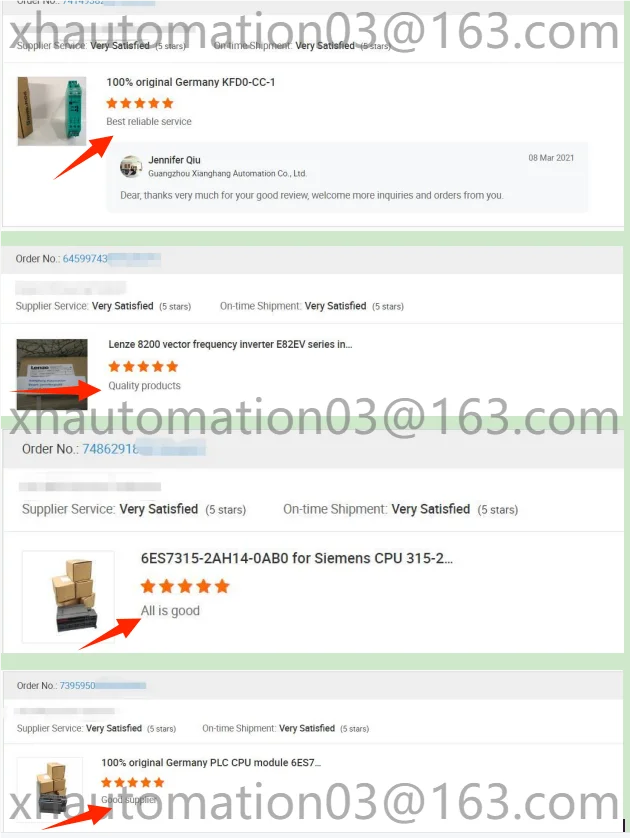630x838 pixels.
Task: Open the 6ES7315-2AH14-0AB0 for Siemens CPU title
Action: (x=297, y=558)
